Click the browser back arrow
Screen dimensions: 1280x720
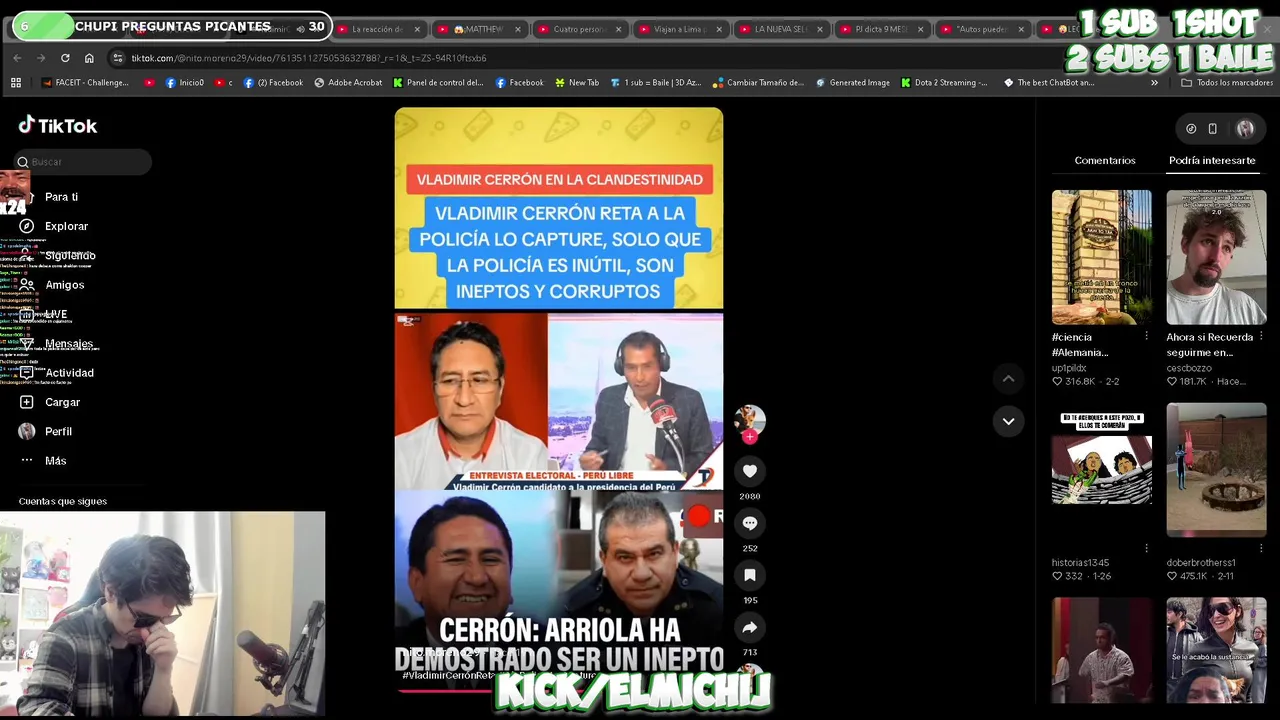[17, 58]
